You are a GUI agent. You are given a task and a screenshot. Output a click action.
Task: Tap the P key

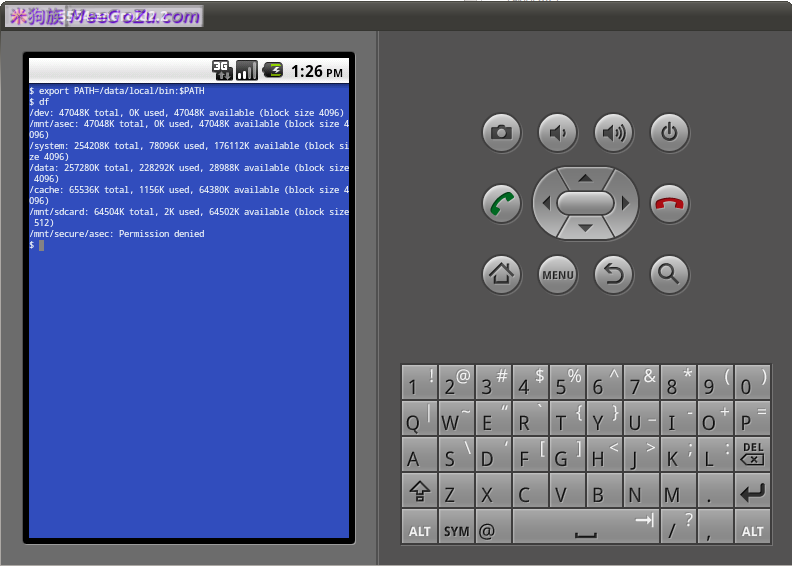[753, 418]
